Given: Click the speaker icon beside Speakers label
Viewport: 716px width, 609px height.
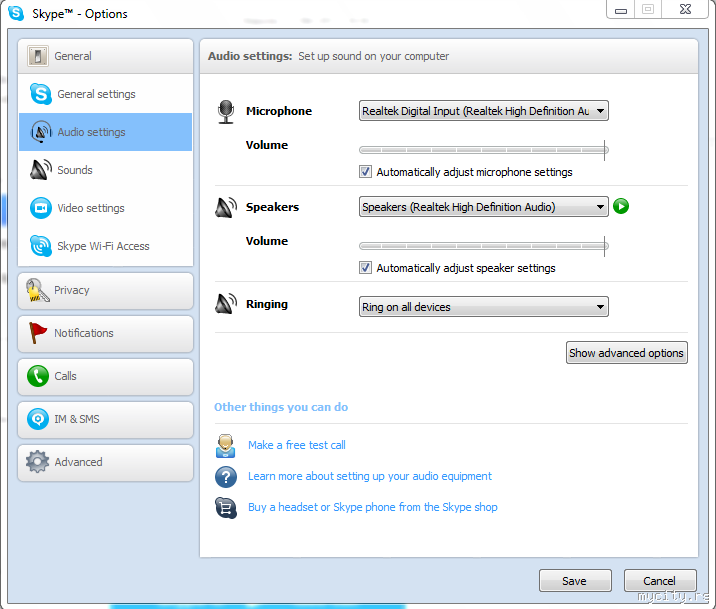Looking at the screenshot, I should coord(226,207).
